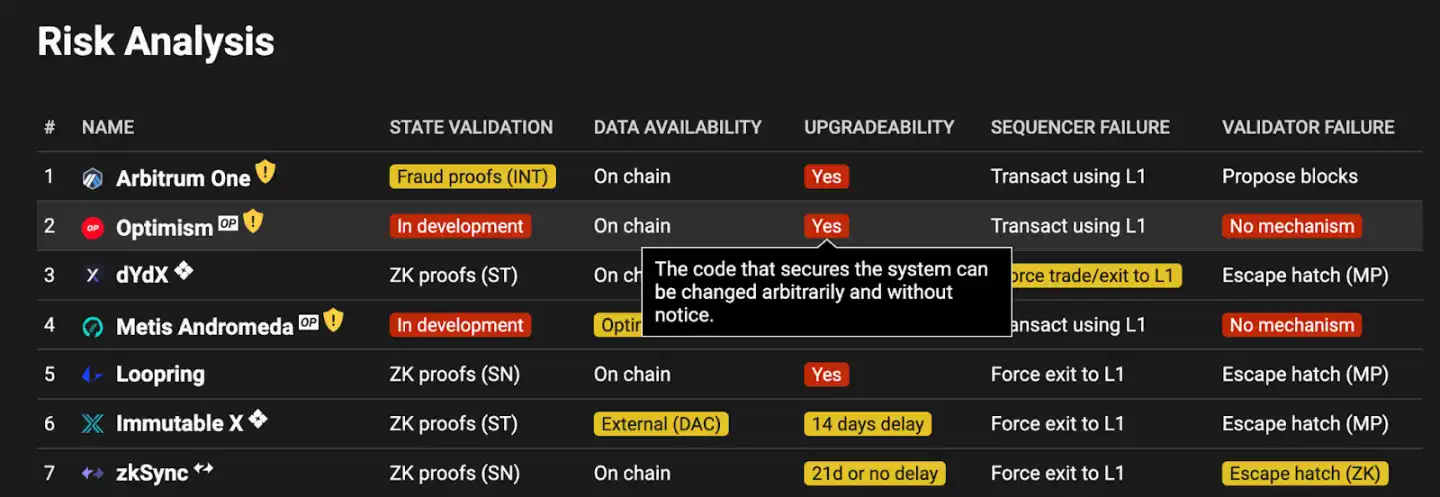Viewport: 1440px width, 497px height.
Task: Click the OP badge next to Optimism
Action: point(229,224)
